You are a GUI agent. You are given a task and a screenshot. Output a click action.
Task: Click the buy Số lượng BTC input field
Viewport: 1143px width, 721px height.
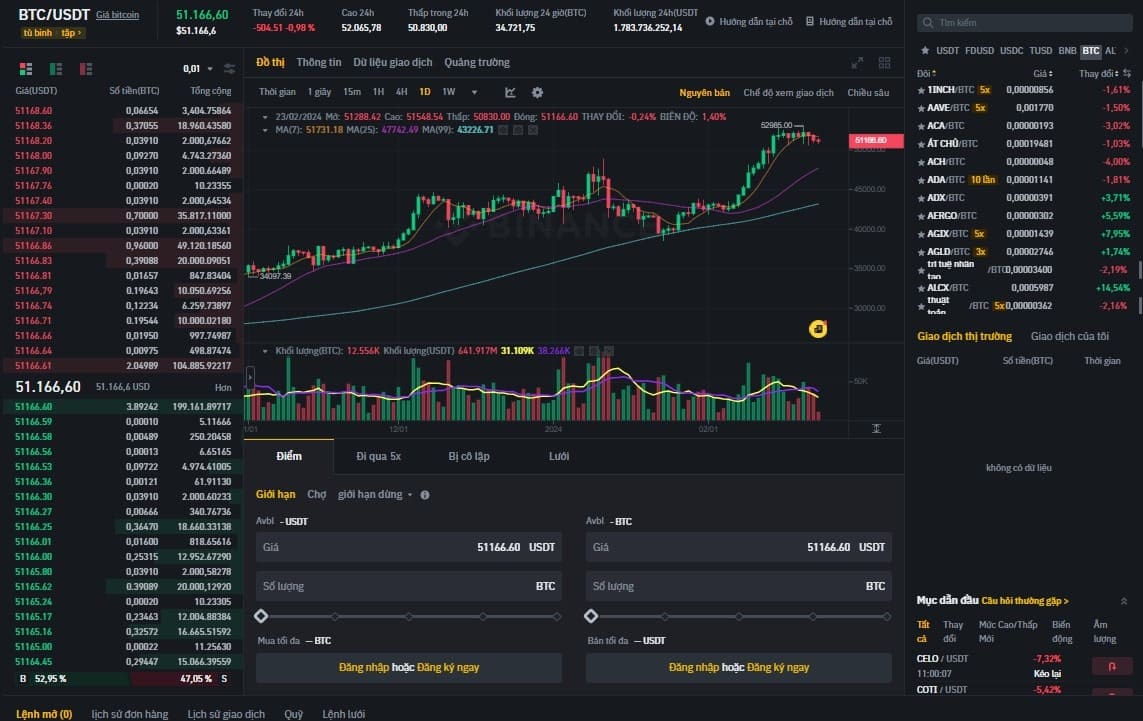tap(409, 586)
